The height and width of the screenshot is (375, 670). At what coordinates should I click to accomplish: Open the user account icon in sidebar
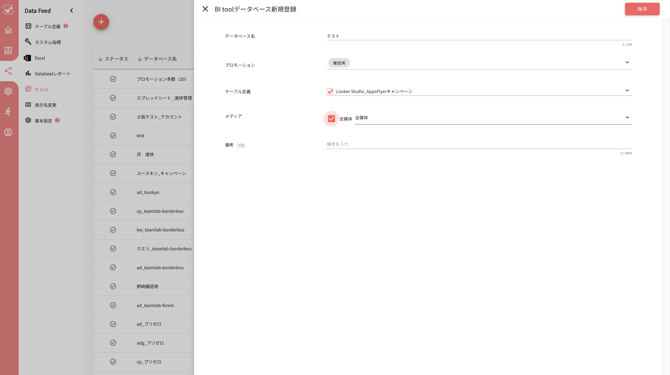click(8, 132)
